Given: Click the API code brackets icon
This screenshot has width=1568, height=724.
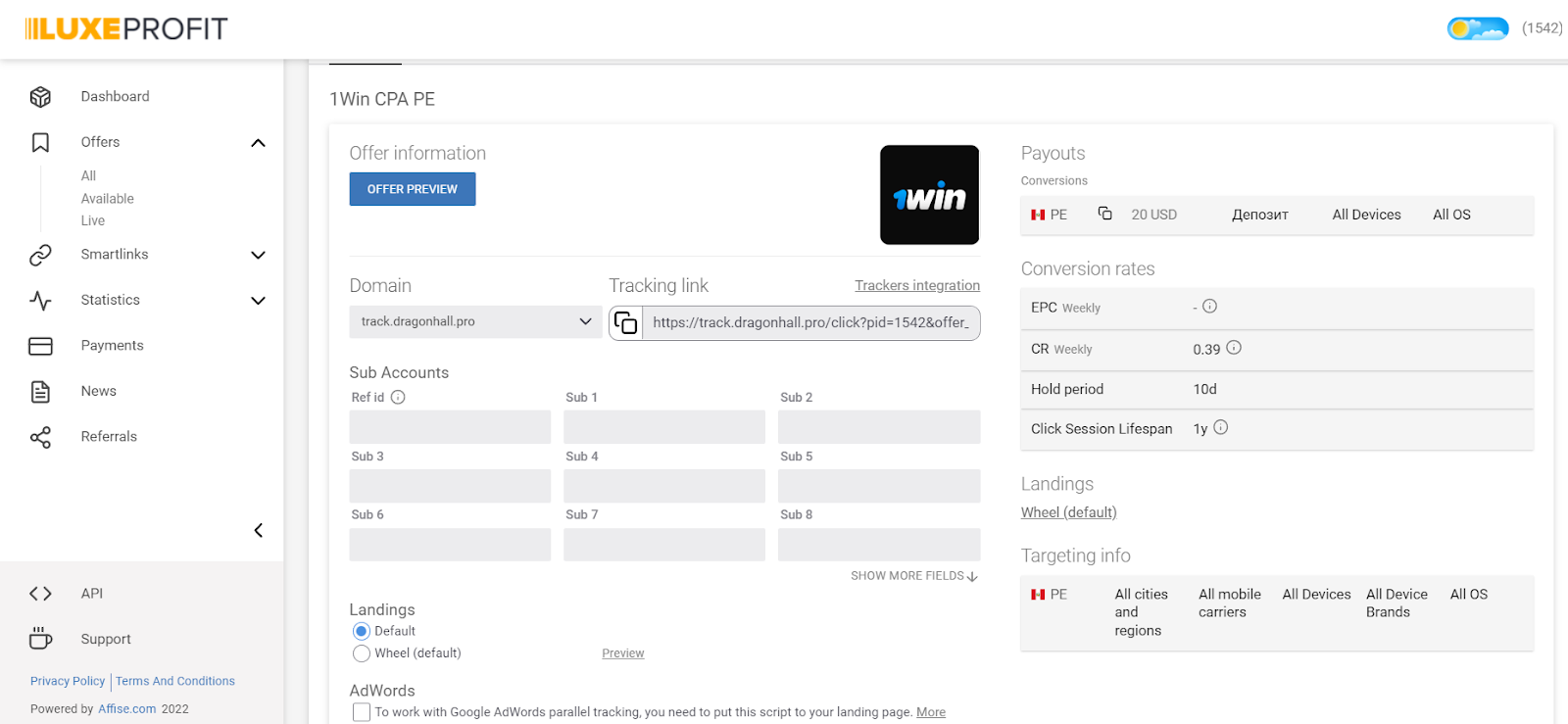Looking at the screenshot, I should pyautogui.click(x=40, y=594).
